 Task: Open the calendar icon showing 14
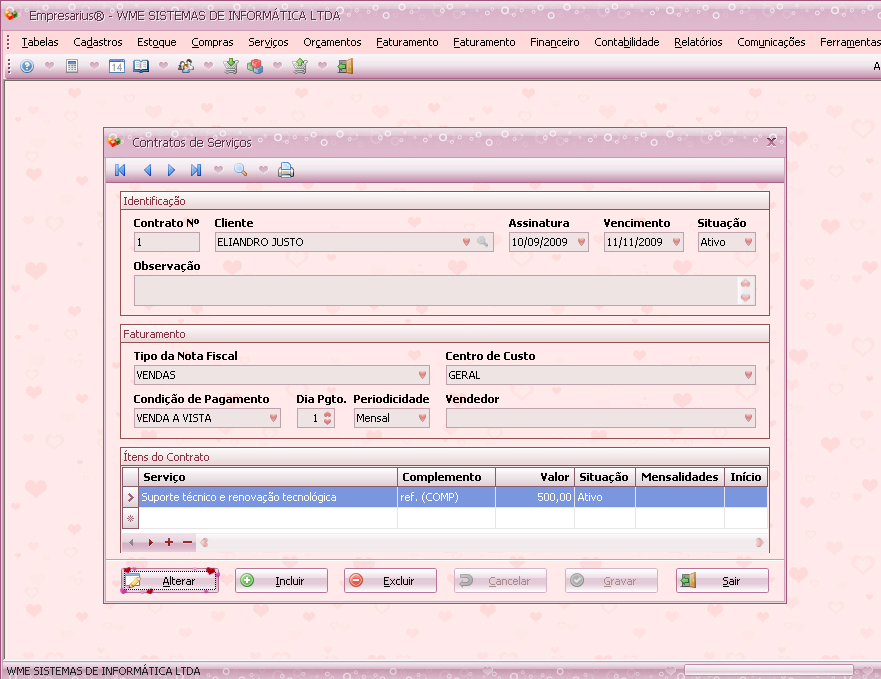(x=116, y=66)
